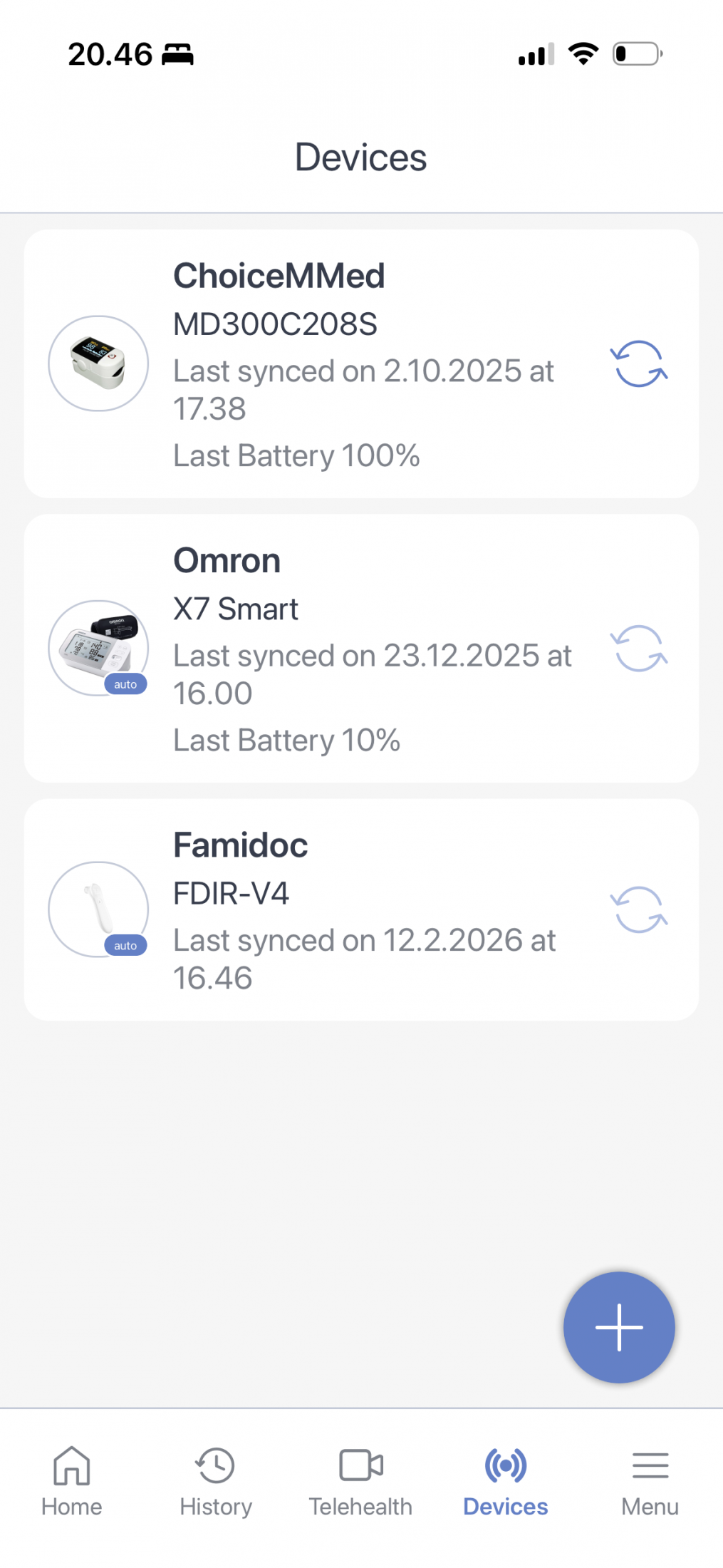This screenshot has height=1568, width=723.
Task: Open the ChoiceMMed device name
Action: click(279, 276)
